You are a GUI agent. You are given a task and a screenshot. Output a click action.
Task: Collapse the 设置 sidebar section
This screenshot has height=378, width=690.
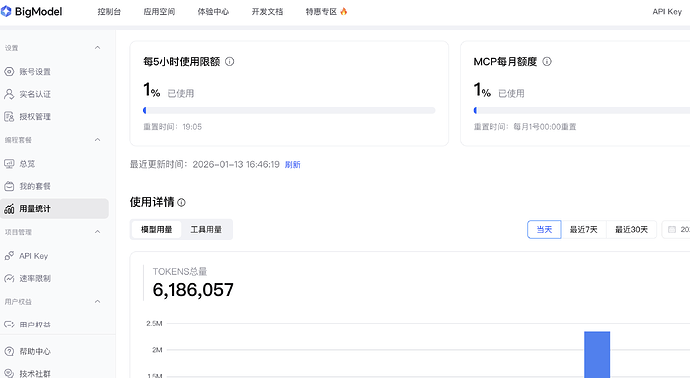98,48
